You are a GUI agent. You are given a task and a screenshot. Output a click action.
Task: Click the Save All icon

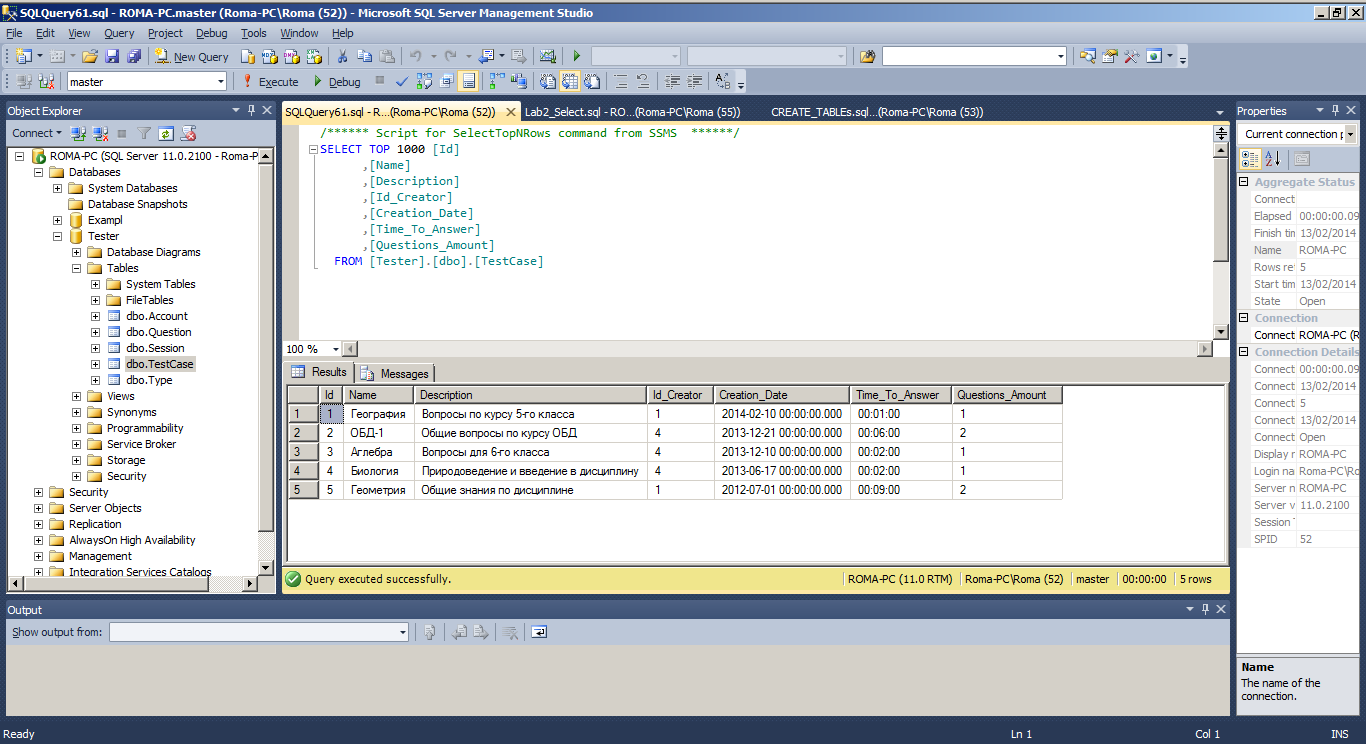pyautogui.click(x=133, y=57)
